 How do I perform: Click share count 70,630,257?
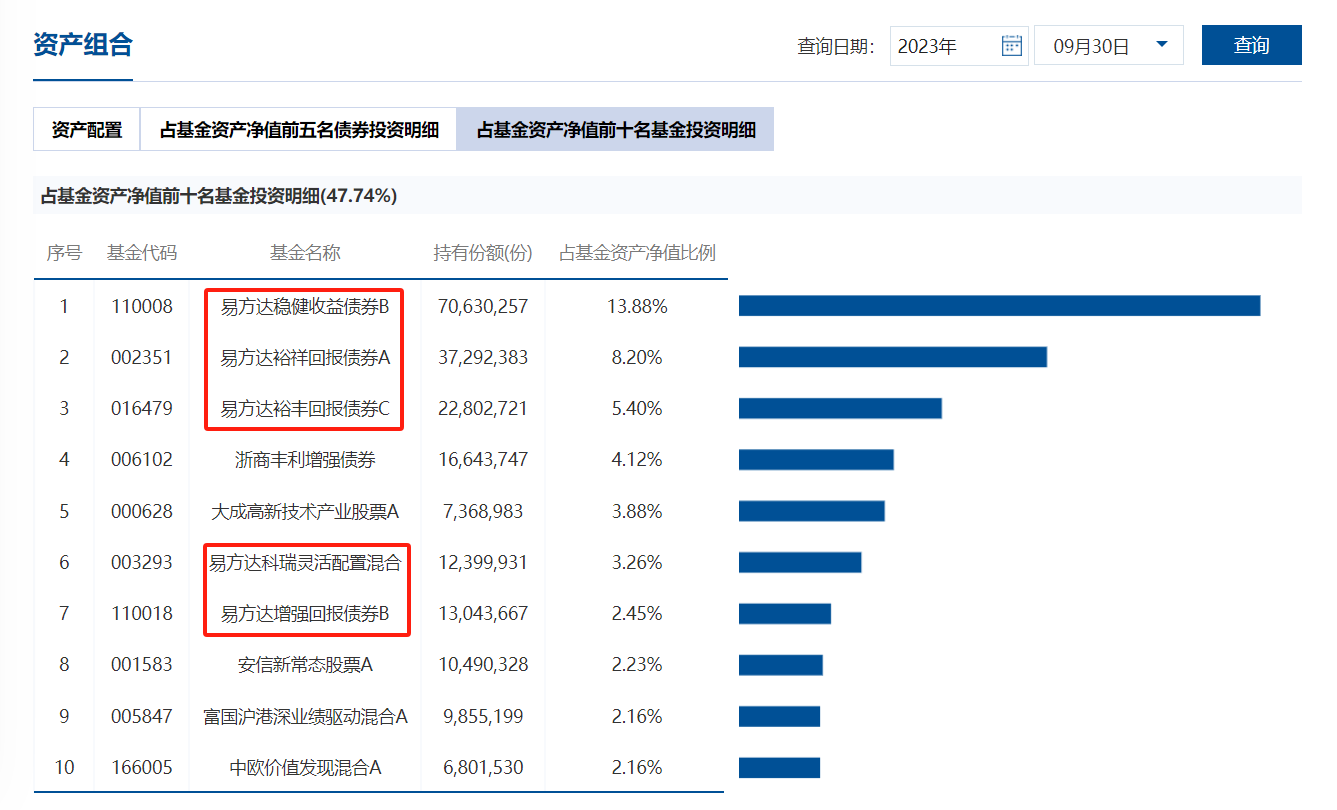pos(483,307)
